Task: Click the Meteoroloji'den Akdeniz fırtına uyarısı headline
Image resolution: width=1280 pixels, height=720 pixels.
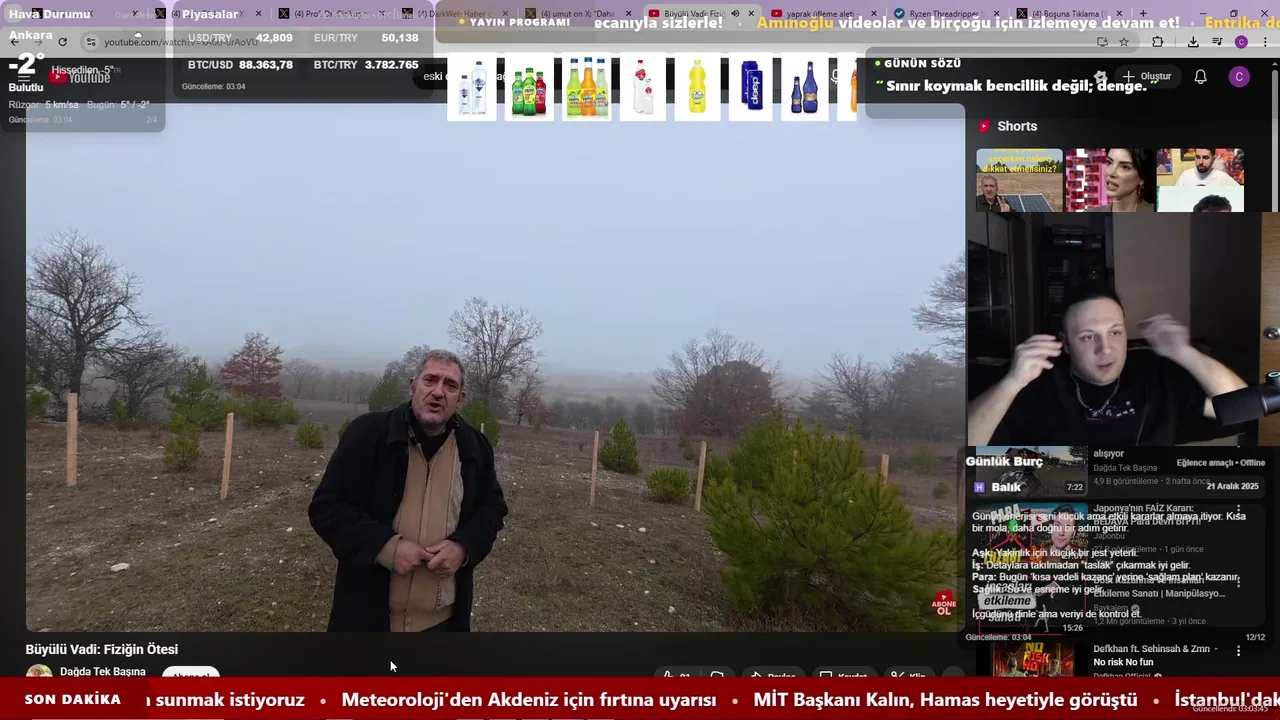Action: click(529, 700)
